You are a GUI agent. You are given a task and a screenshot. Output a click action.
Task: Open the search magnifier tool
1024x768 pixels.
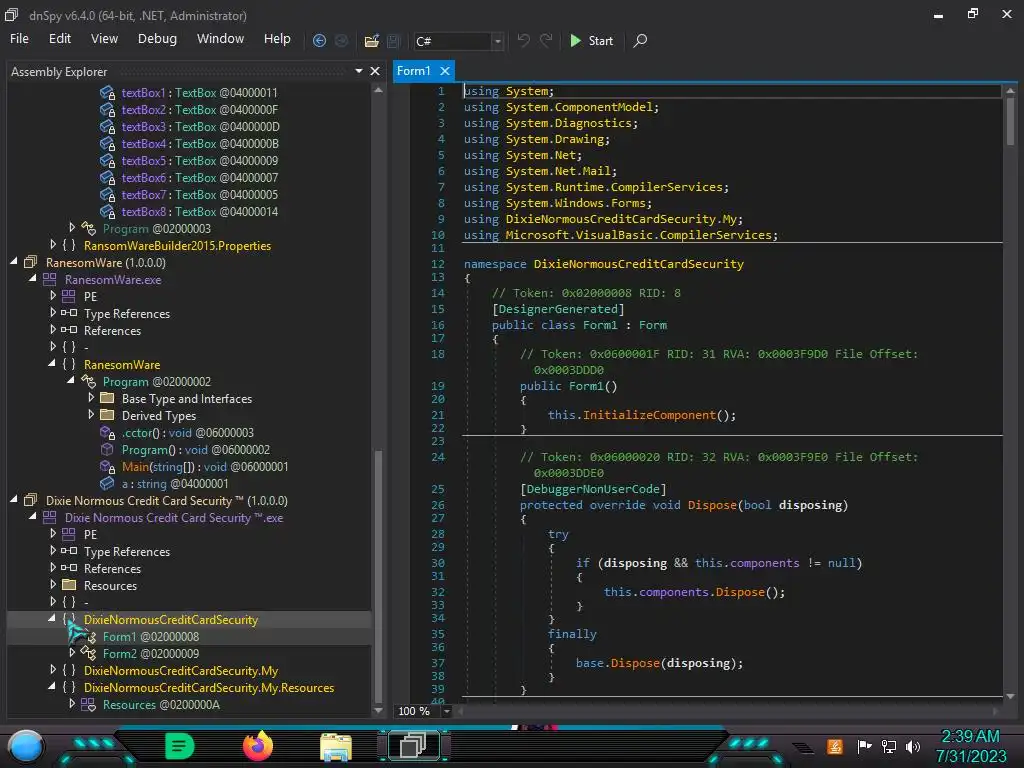coord(641,40)
